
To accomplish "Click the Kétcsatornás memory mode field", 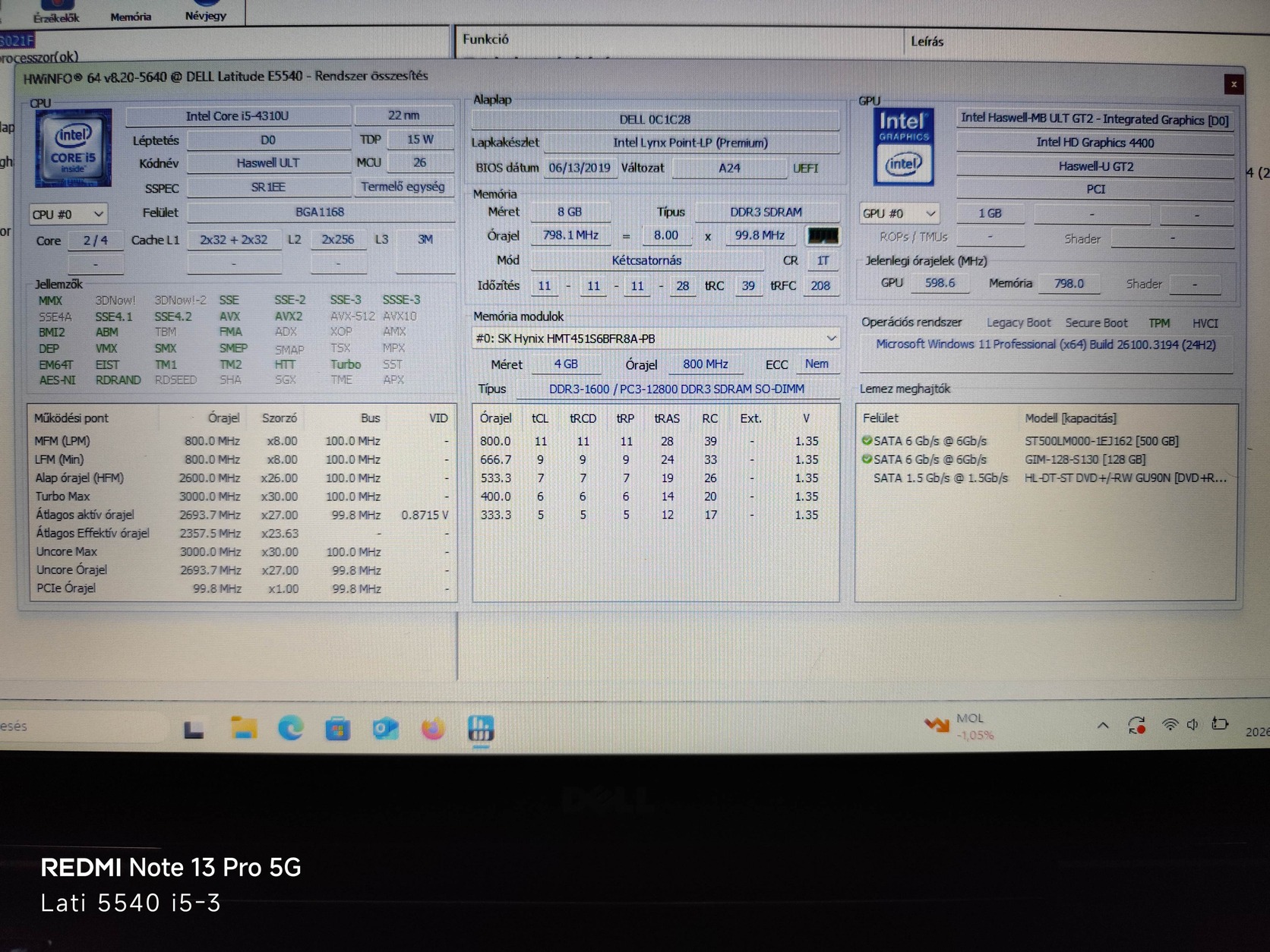I will click(647, 260).
